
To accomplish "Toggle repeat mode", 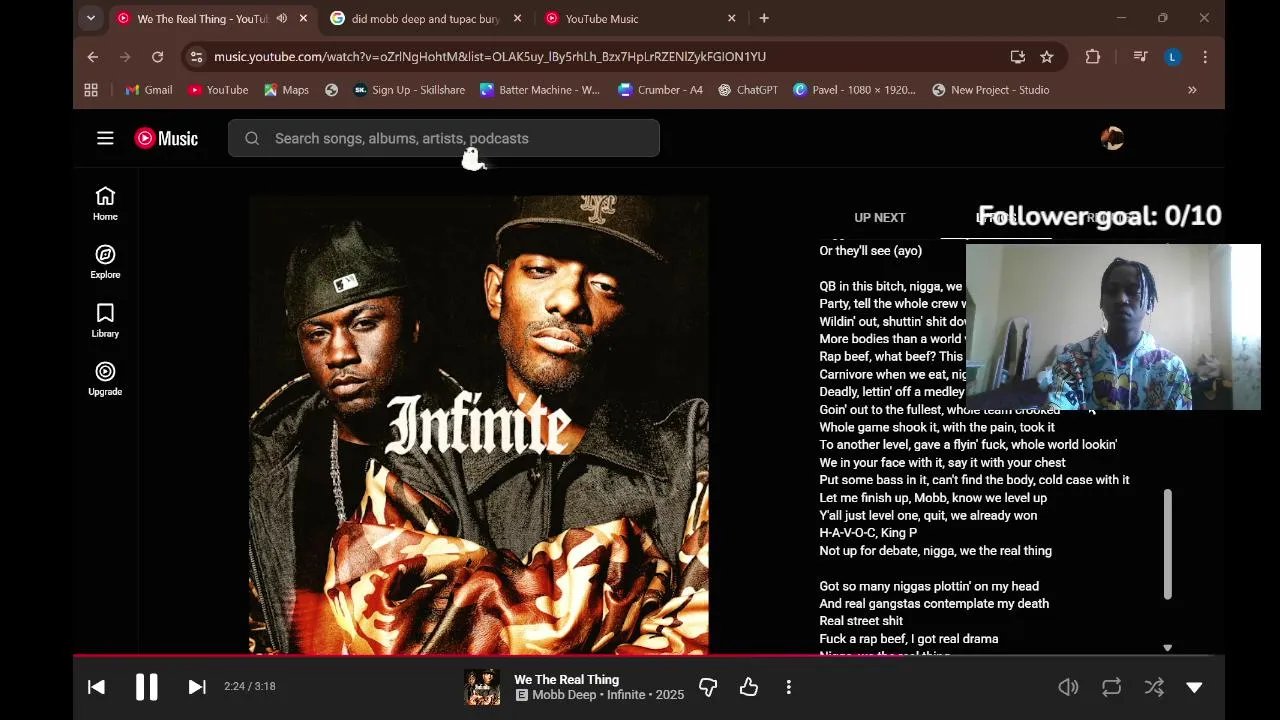I will coord(1111,687).
